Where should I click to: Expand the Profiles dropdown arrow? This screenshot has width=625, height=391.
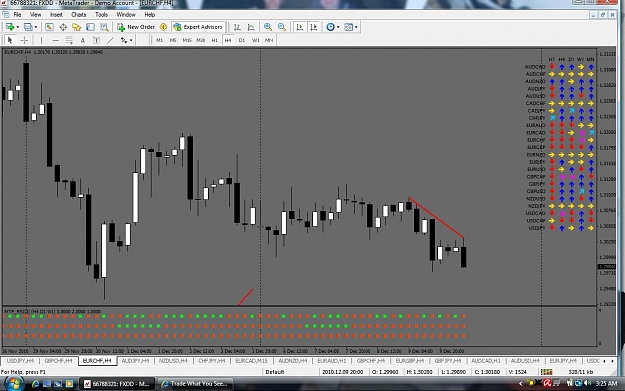[36, 27]
